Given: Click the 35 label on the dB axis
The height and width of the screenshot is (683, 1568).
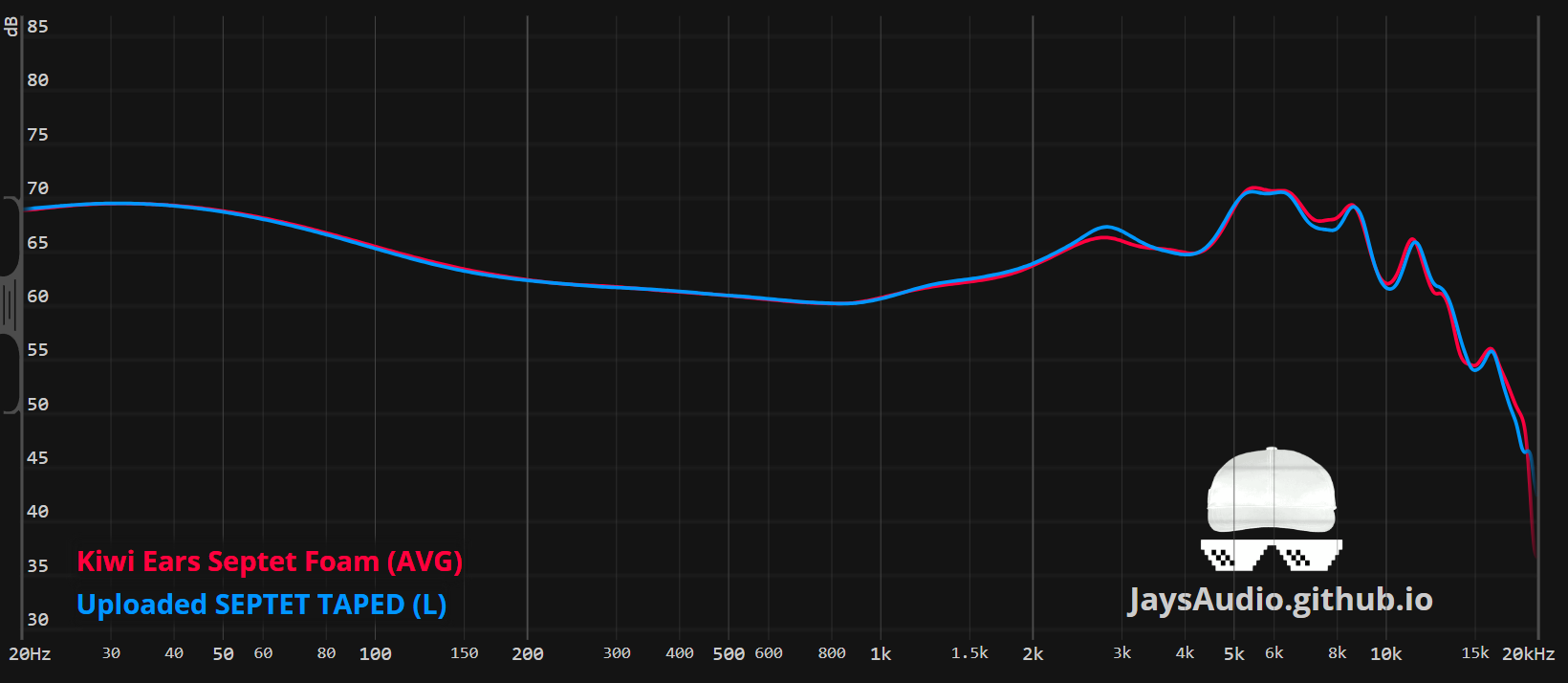Looking at the screenshot, I should point(37,566).
